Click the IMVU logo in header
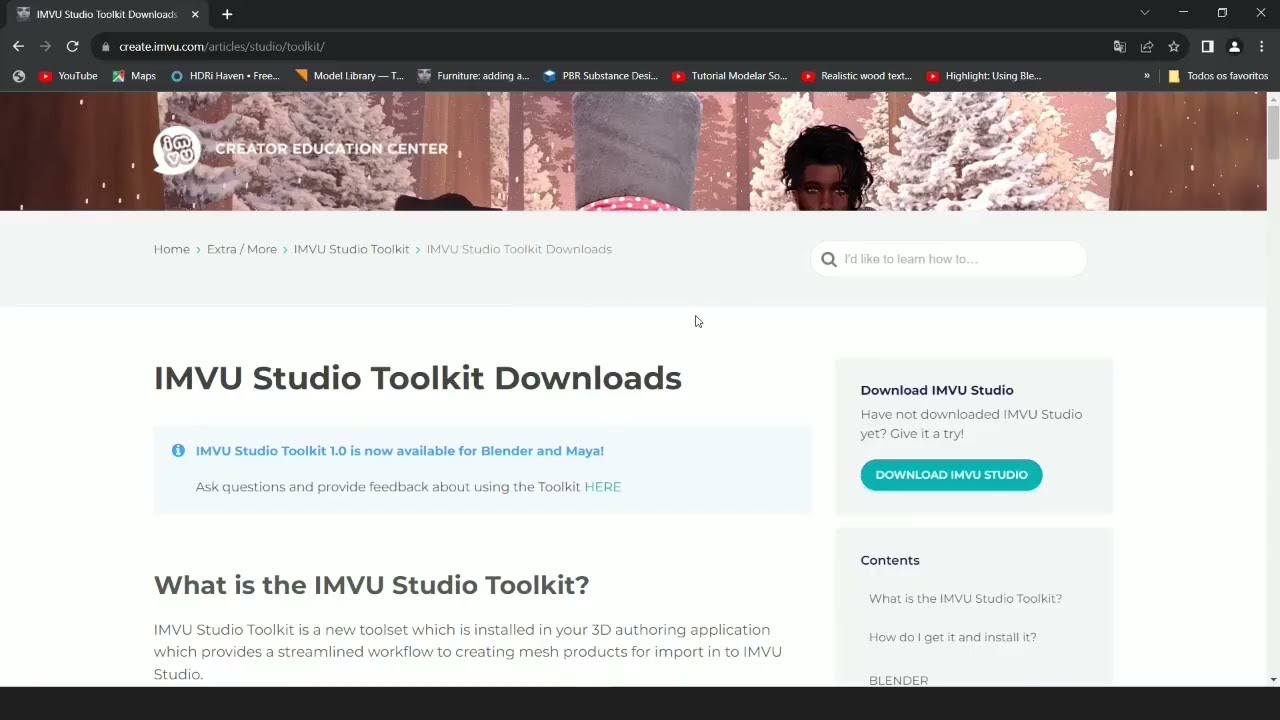Viewport: 1280px width, 720px height. pyautogui.click(x=177, y=150)
